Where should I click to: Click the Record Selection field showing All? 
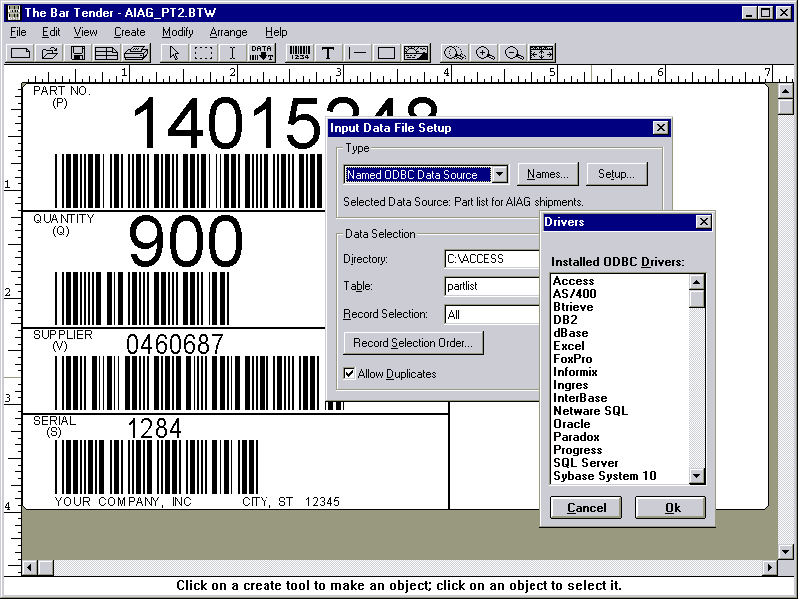point(492,315)
